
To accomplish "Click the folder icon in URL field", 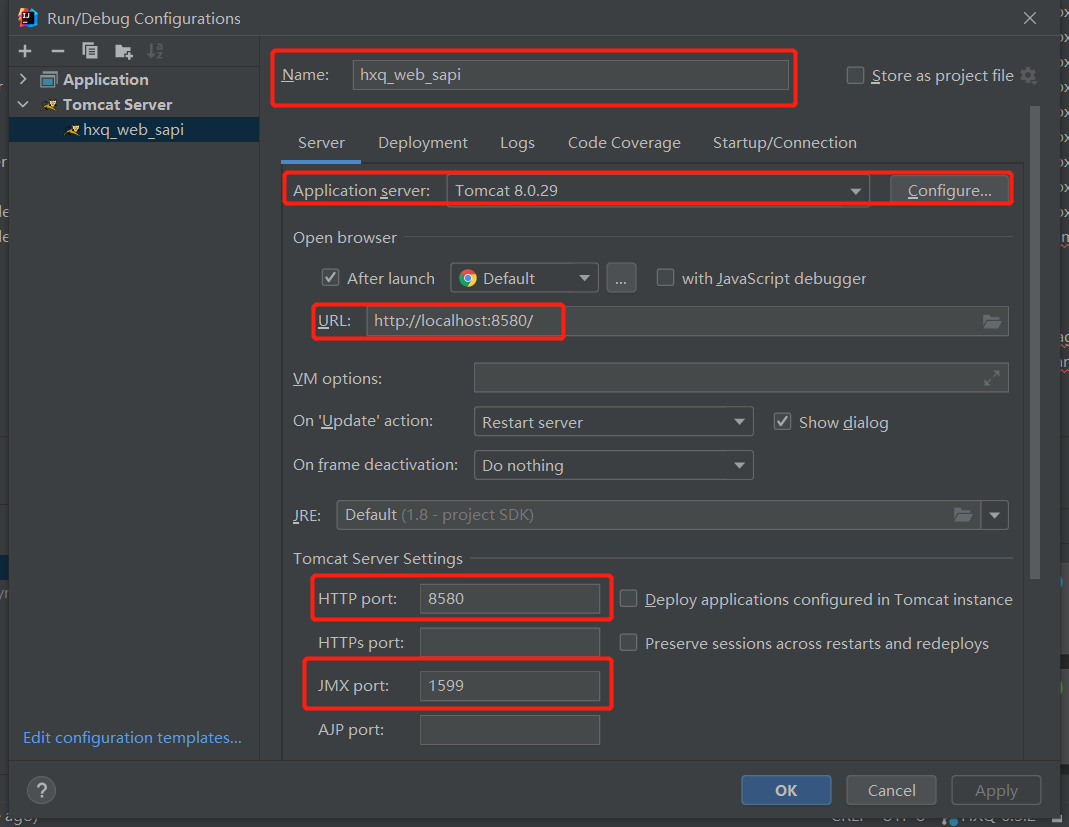I will coord(992,321).
